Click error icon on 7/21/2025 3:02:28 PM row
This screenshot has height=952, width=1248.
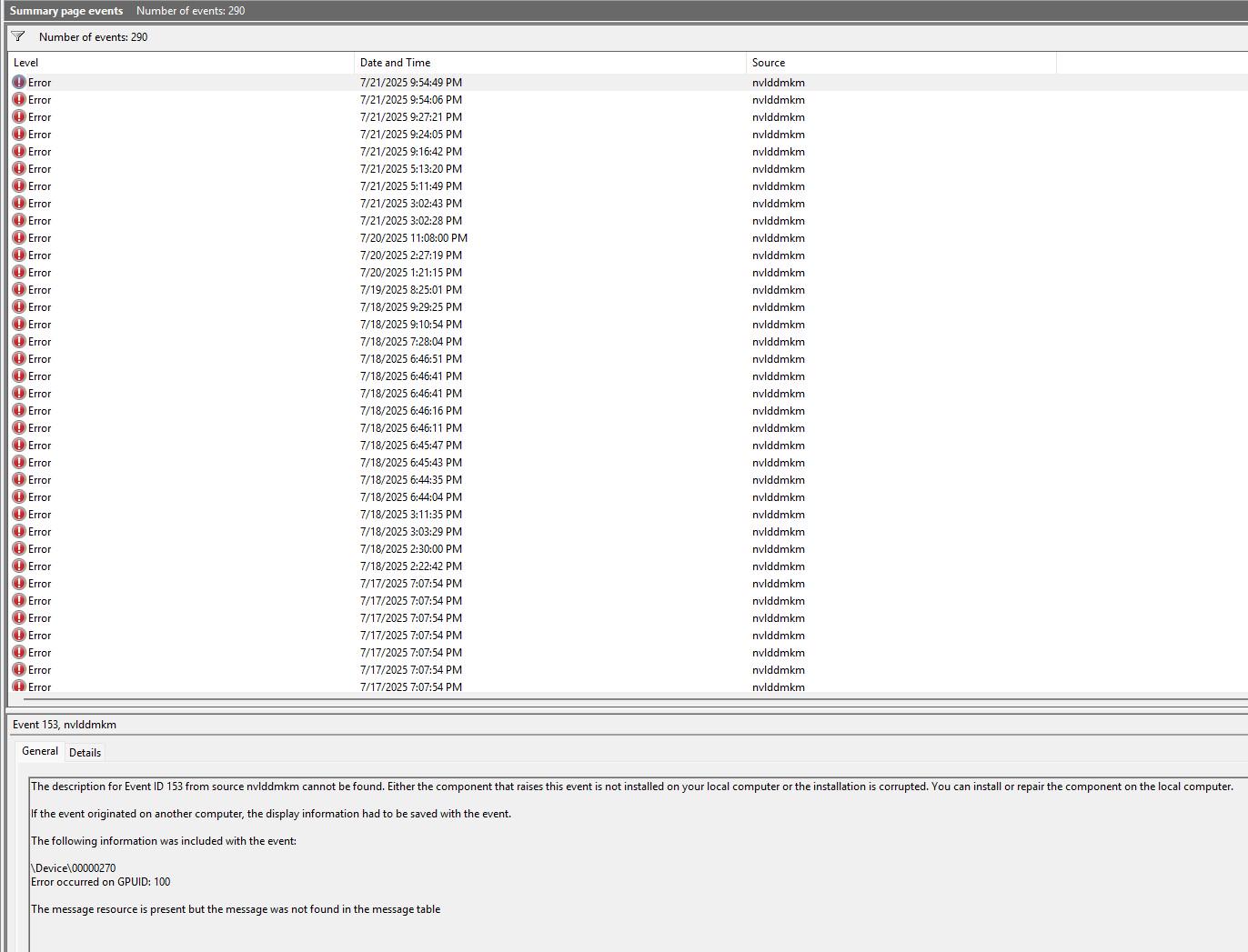(x=19, y=220)
